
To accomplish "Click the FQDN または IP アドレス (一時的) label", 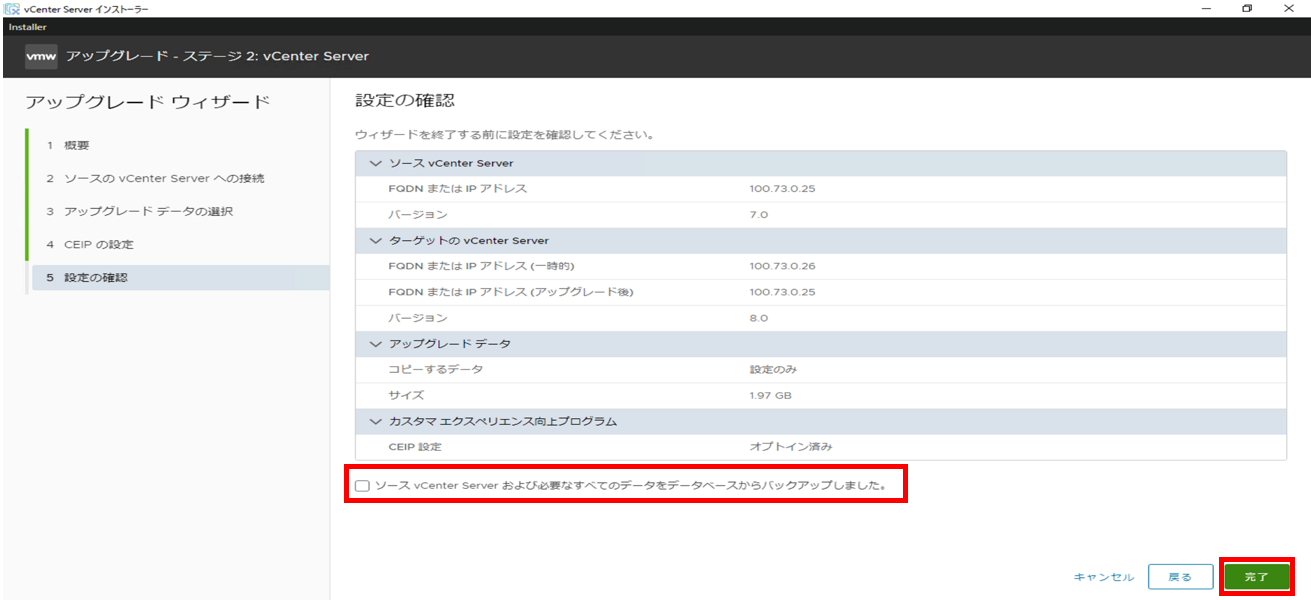I will 481,266.
